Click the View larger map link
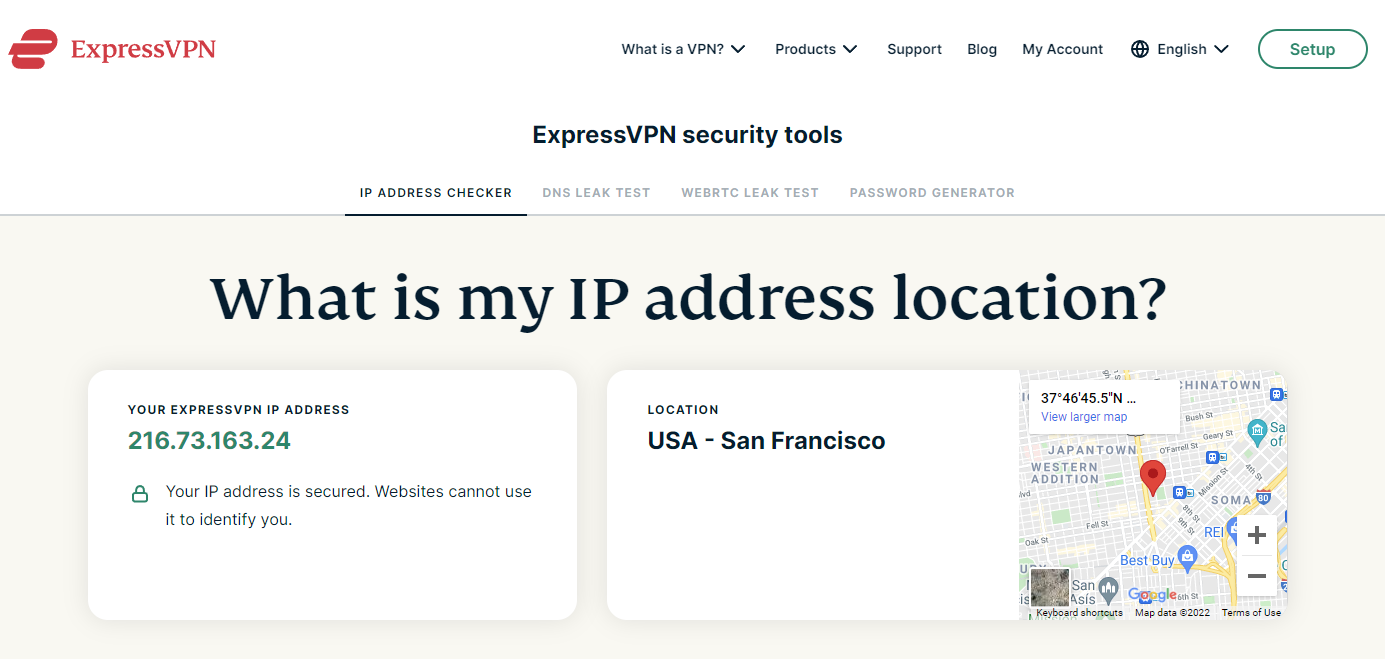This screenshot has width=1385, height=659. coord(1084,417)
